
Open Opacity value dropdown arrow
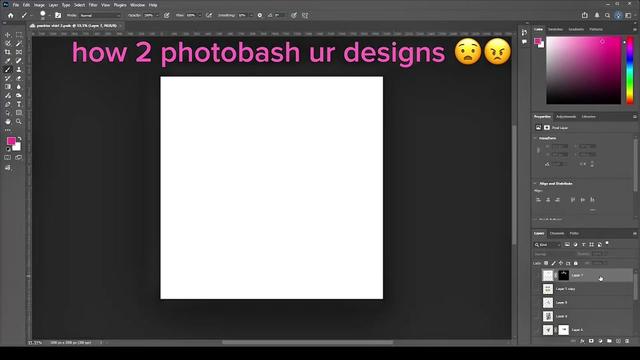[x=157, y=16]
